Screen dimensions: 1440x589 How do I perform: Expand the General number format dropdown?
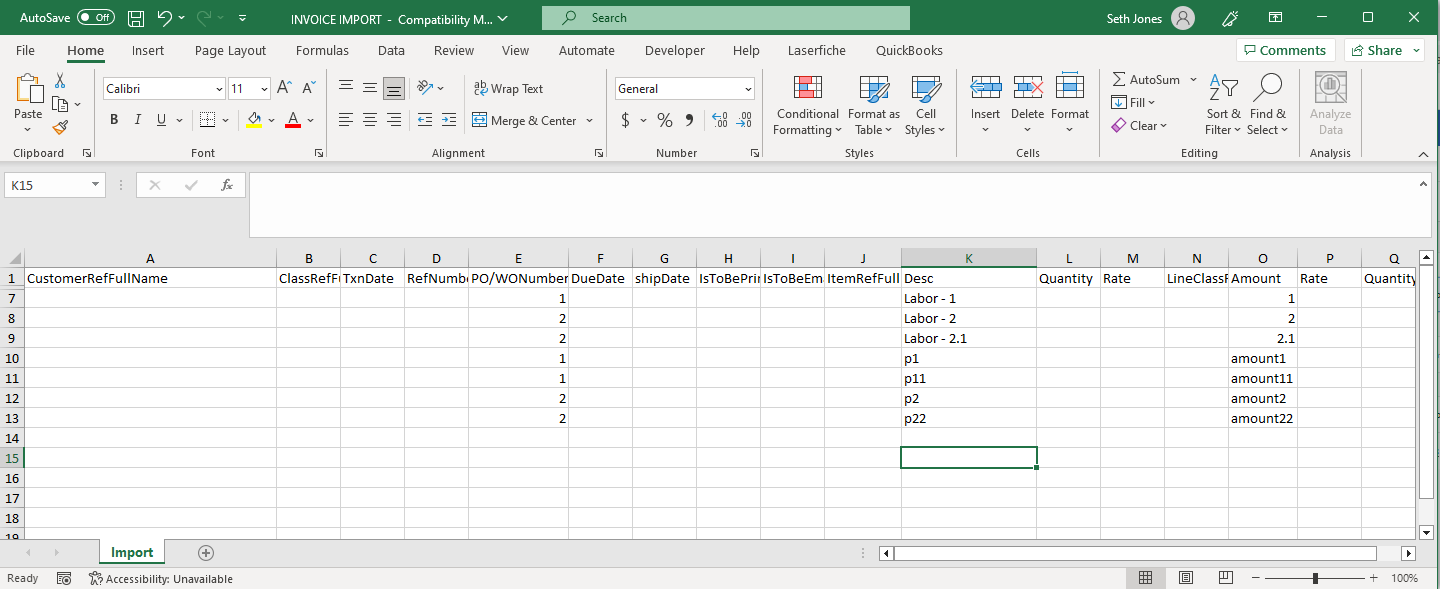click(747, 89)
